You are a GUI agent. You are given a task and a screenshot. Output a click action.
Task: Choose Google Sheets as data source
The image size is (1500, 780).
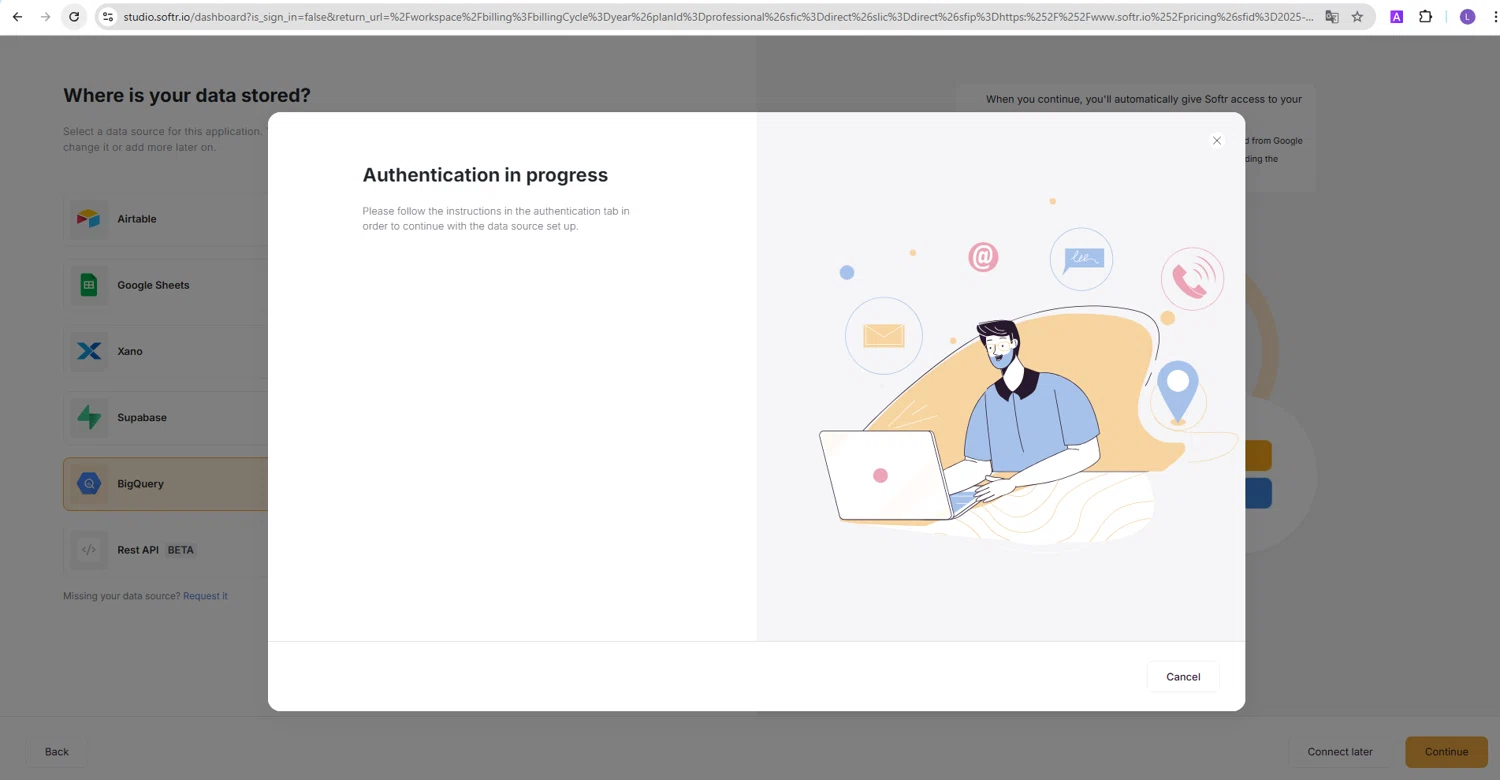pyautogui.click(x=166, y=285)
